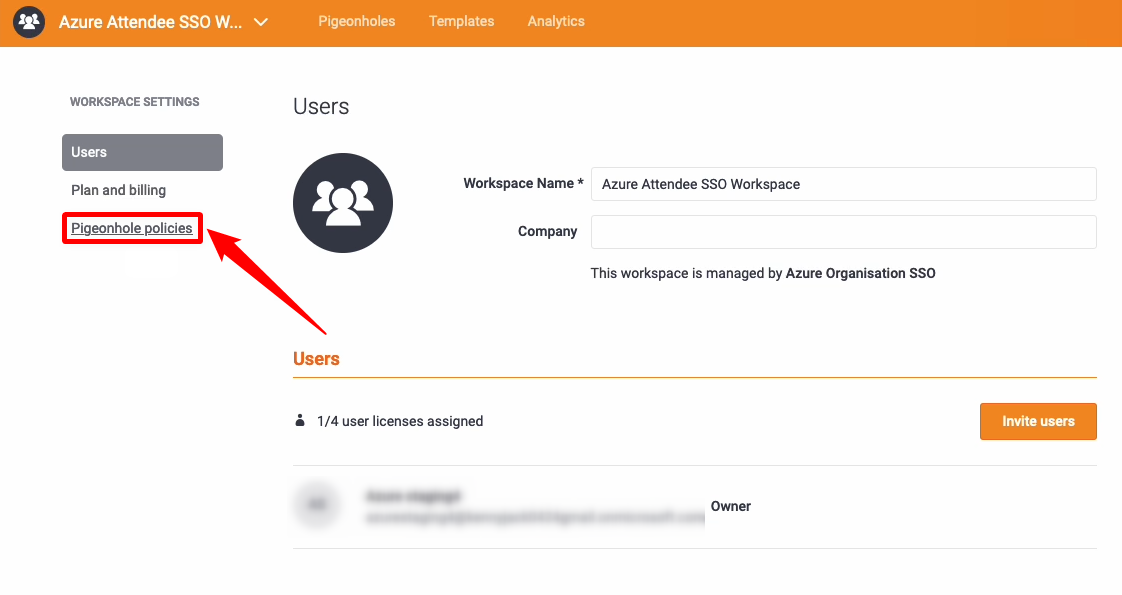Click the Users page title
1122x595 pixels.
coord(321,107)
